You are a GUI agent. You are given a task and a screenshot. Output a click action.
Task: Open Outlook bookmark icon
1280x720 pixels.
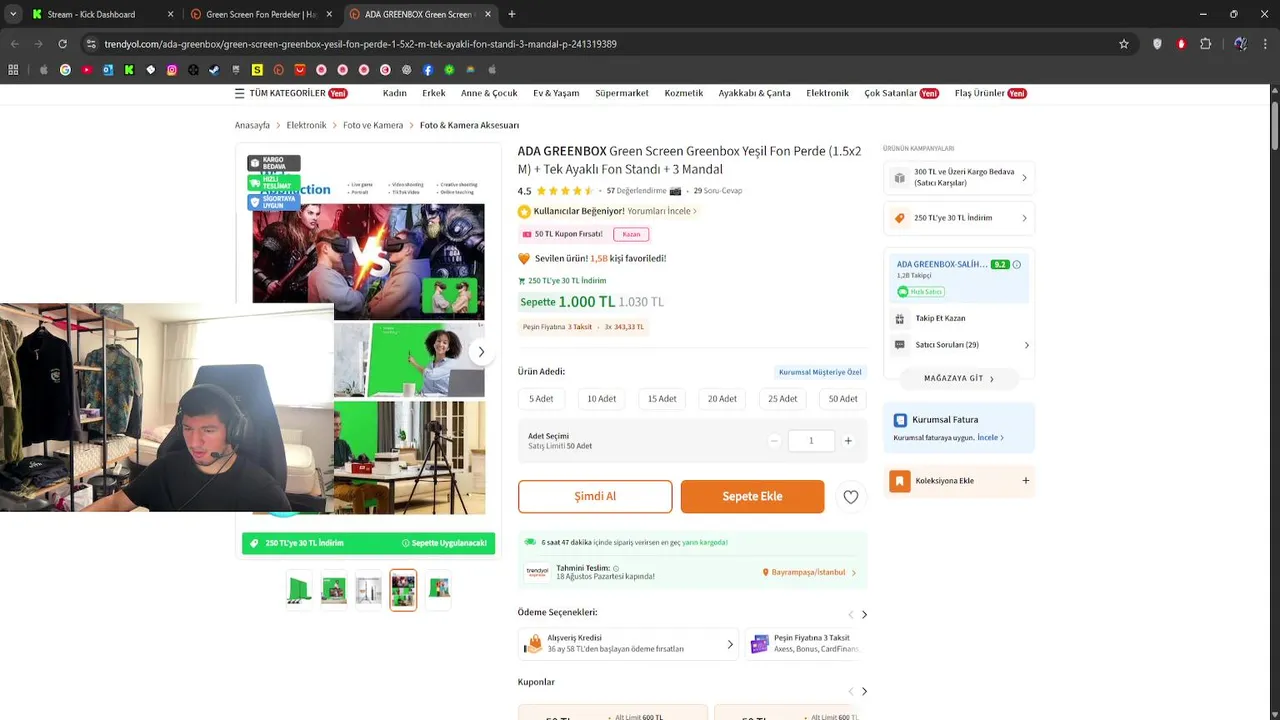pyautogui.click(x=108, y=70)
